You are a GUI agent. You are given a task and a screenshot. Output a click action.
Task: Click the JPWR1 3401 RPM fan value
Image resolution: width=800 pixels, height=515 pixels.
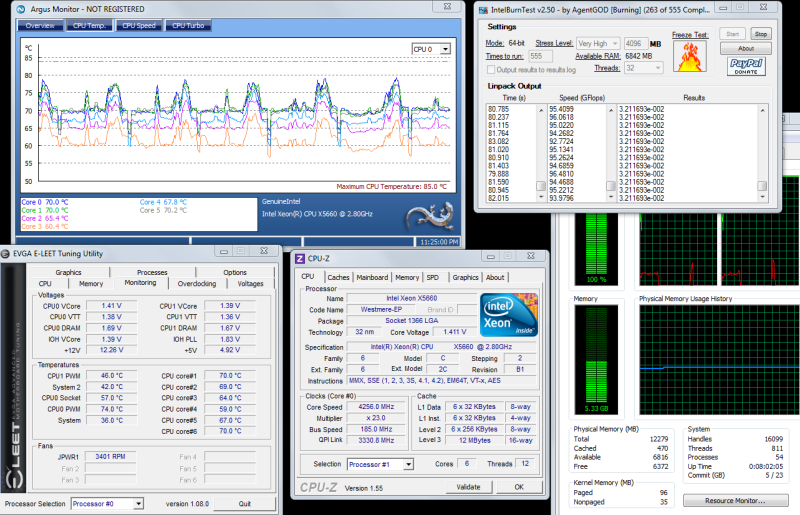click(x=110, y=457)
